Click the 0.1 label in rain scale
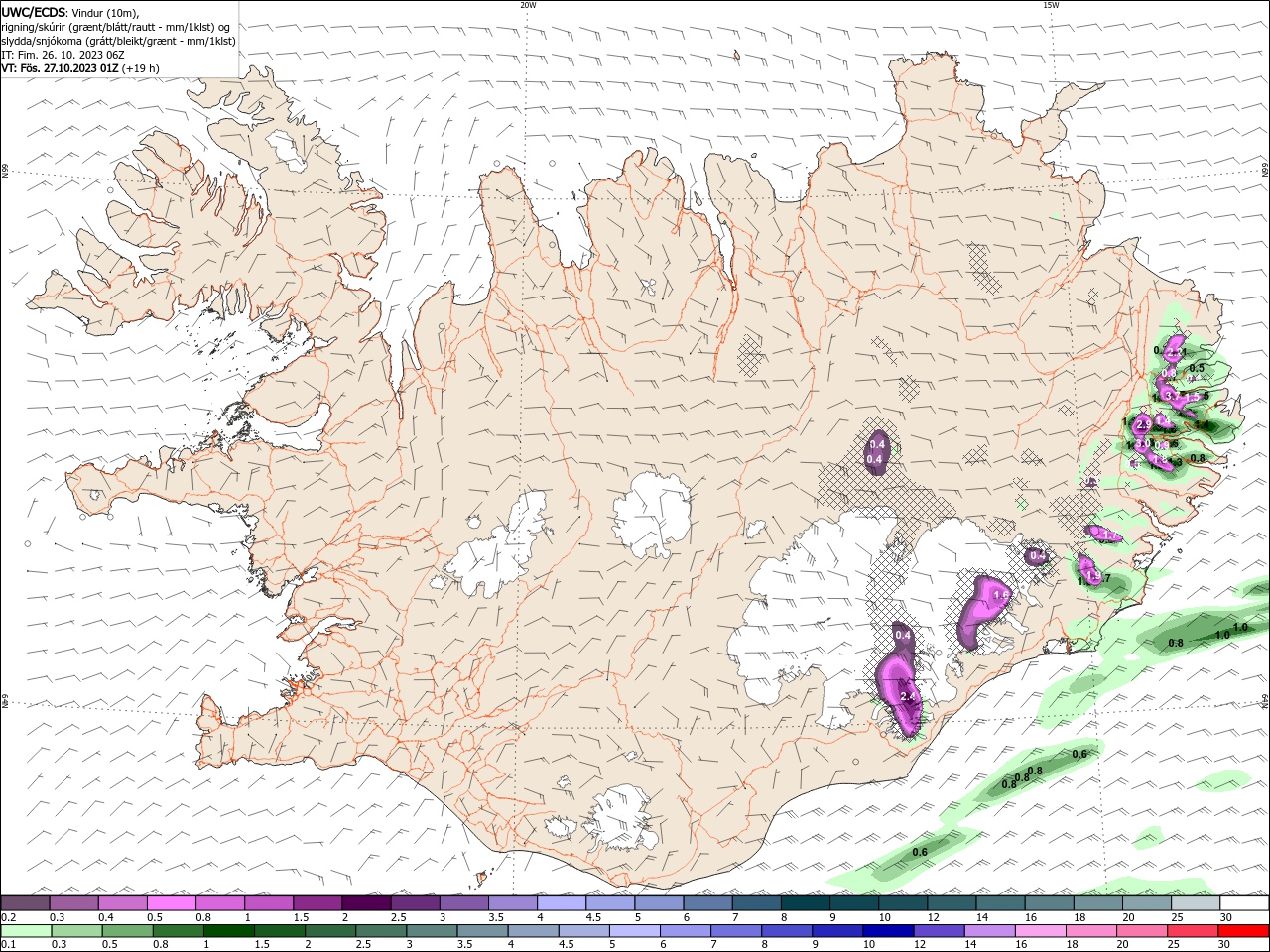This screenshot has height=952, width=1270. click(x=9, y=945)
